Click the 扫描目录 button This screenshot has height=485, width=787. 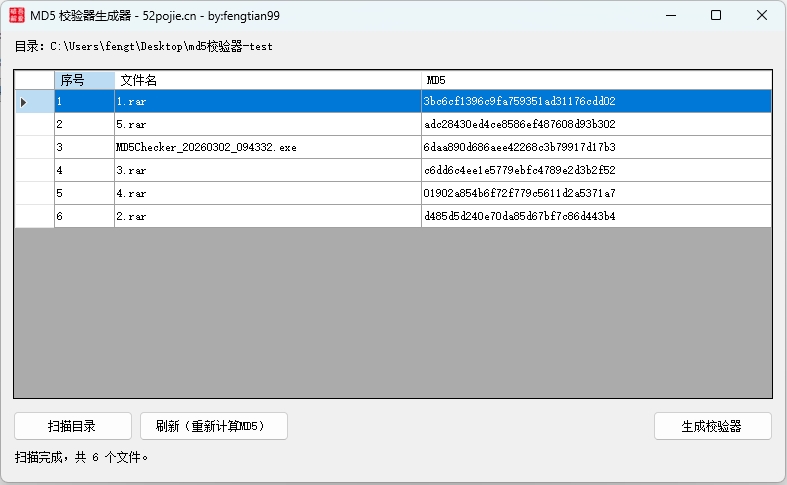point(72,426)
